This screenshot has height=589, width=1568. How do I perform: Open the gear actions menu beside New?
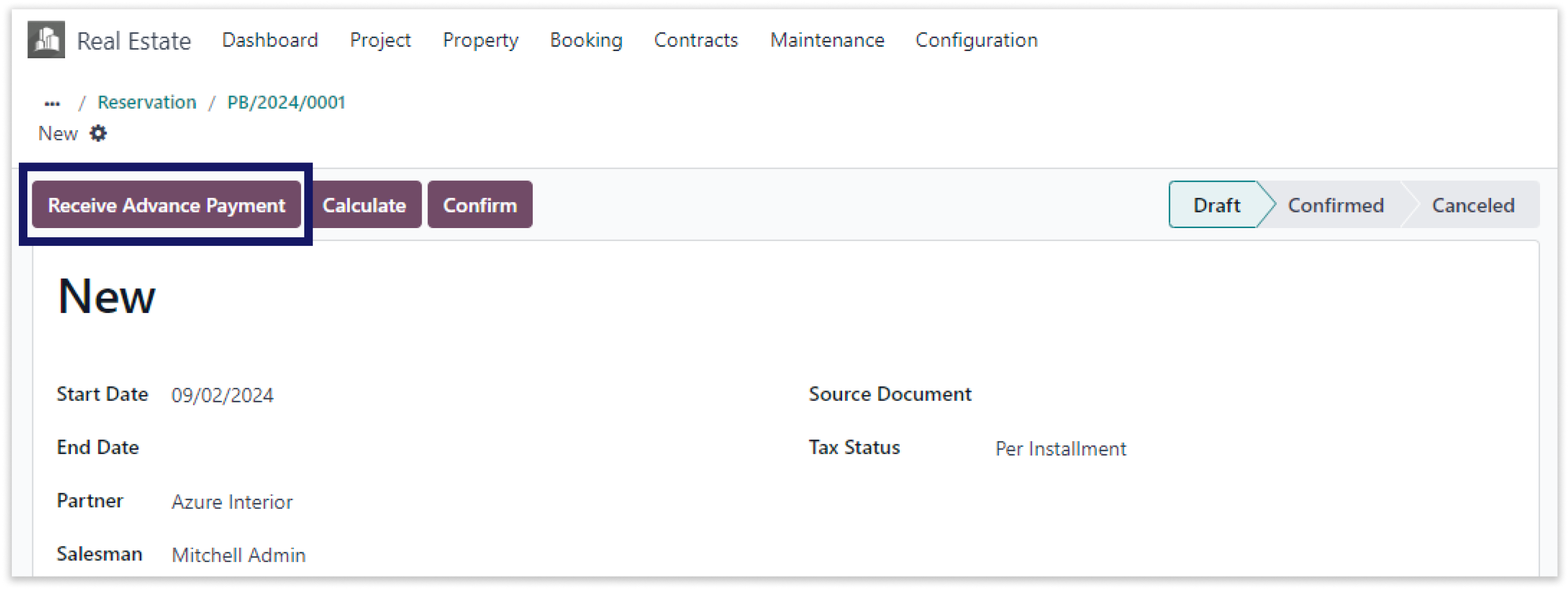coord(98,133)
